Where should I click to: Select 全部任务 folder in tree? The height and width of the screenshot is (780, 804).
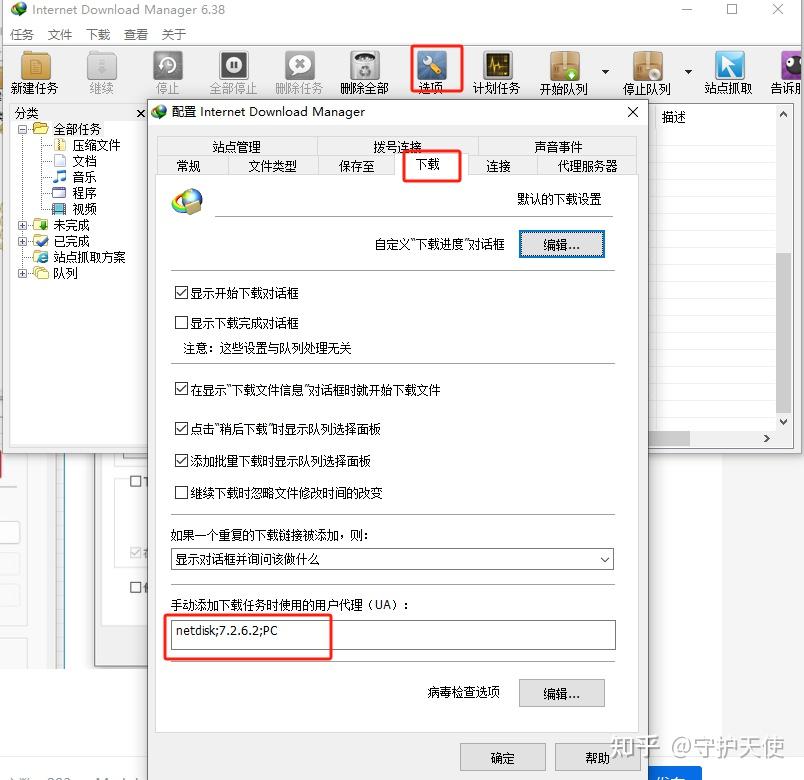tap(77, 129)
